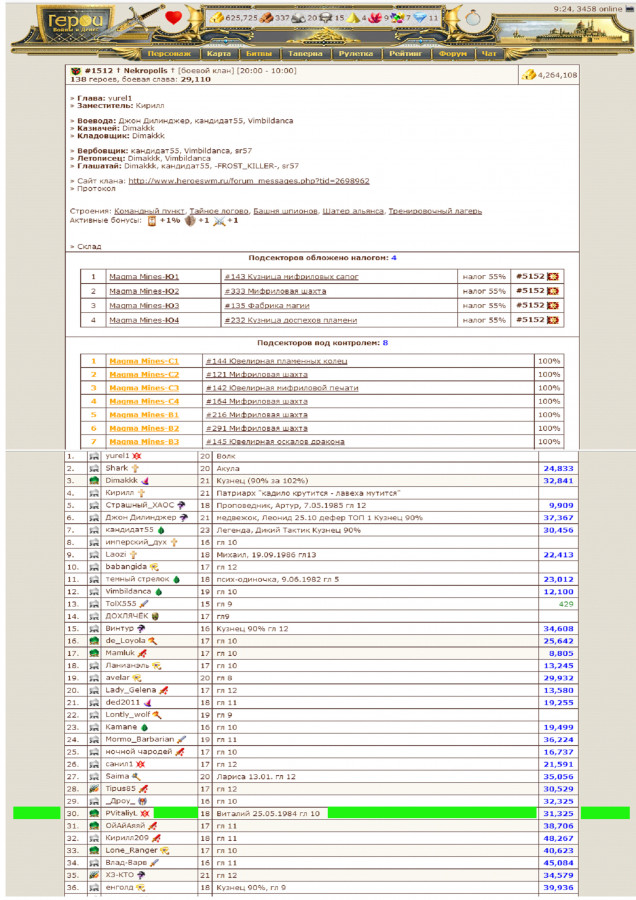Click clan #5152 emblem in Magma Mines-Ю1 row
This screenshot has height=900, width=636.
(553, 276)
